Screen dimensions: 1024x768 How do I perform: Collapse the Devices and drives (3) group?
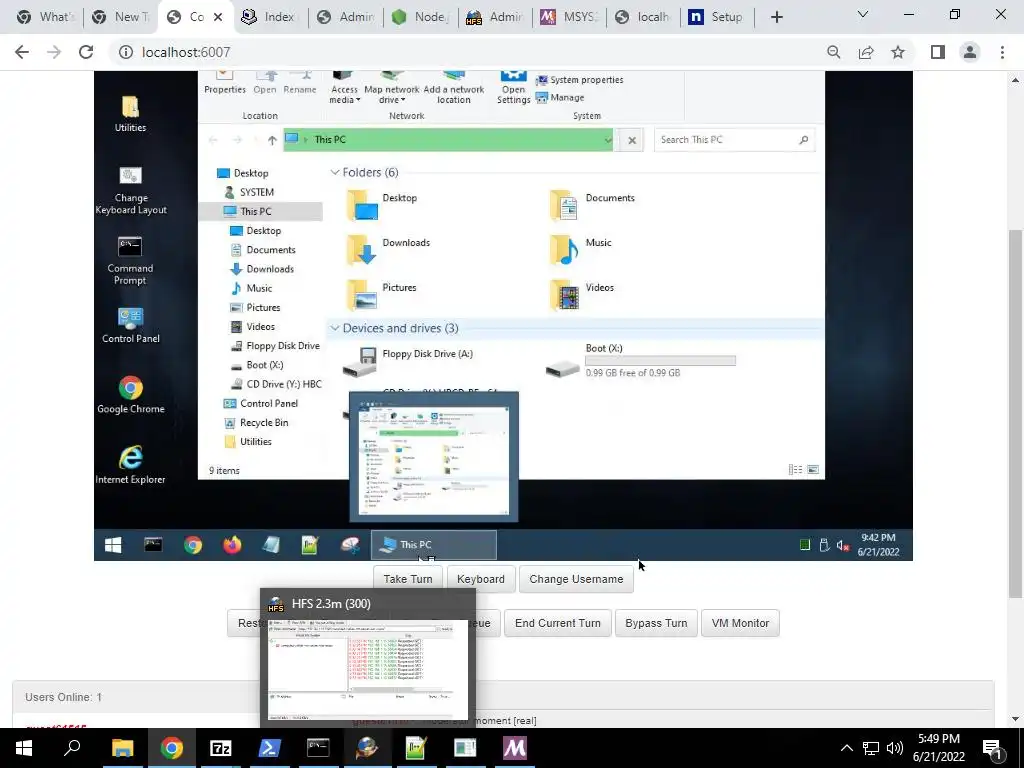(335, 328)
